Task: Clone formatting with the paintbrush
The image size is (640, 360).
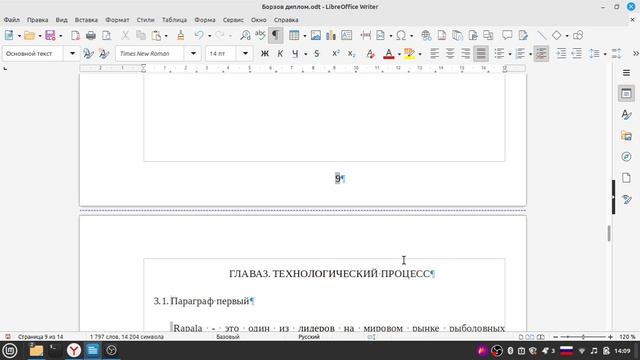Action: pos(180,36)
